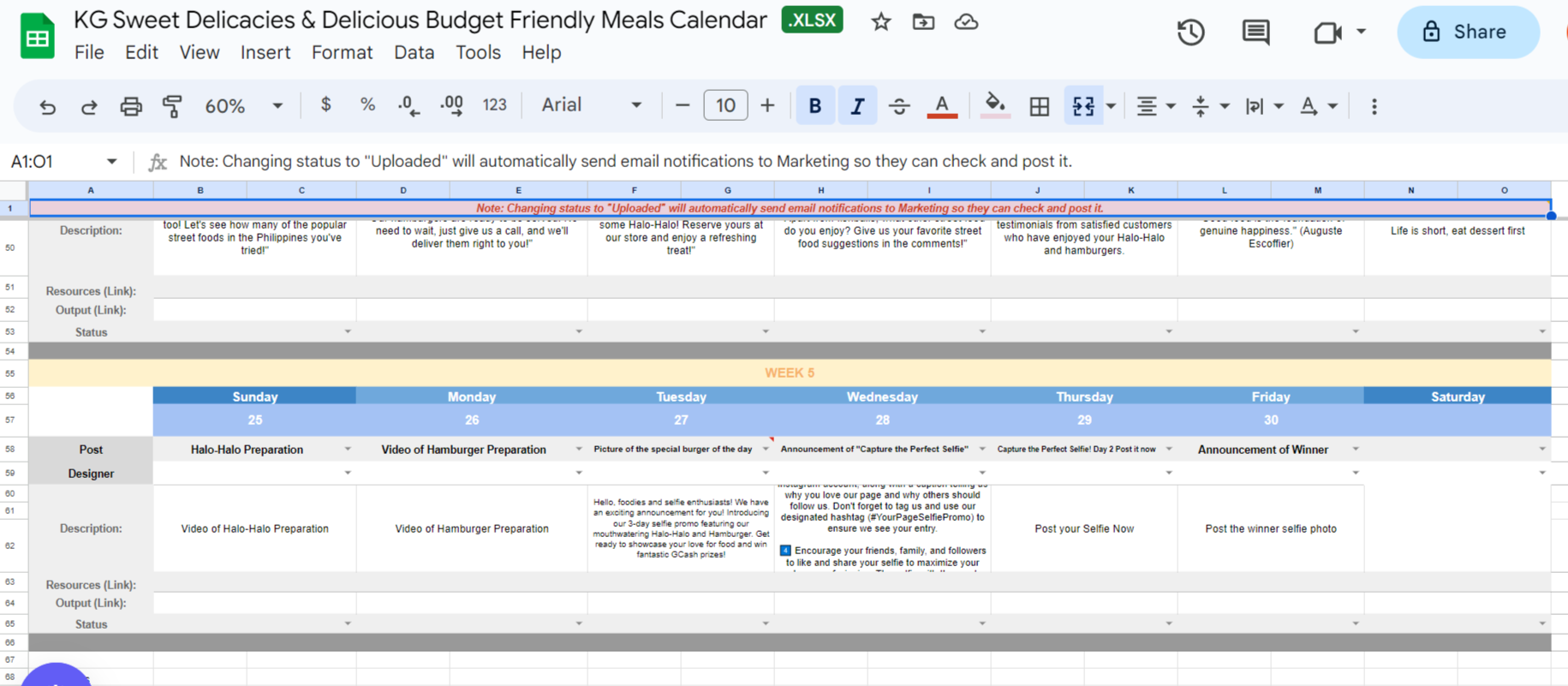Expand the Name box dropdown arrow
The height and width of the screenshot is (686, 1568).
click(x=111, y=162)
